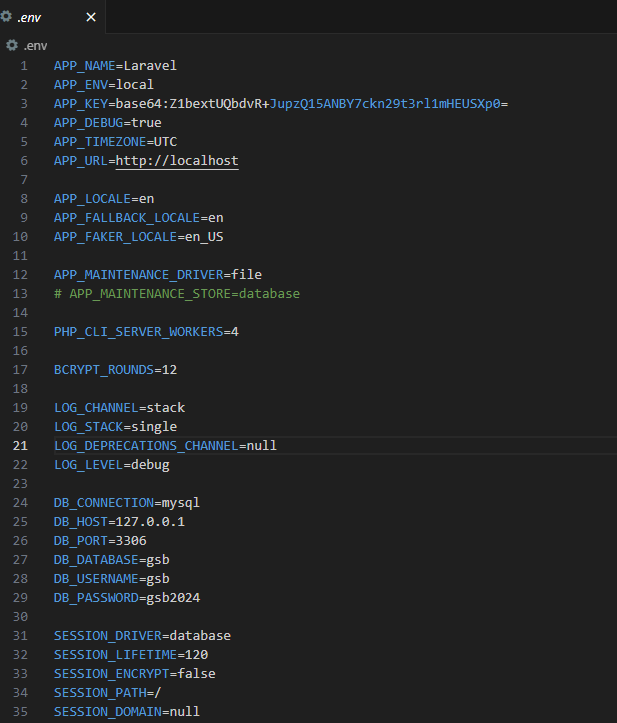Click the commented APP_MAINTENANCE_STORE line
This screenshot has width=617, height=723.
pos(177,294)
